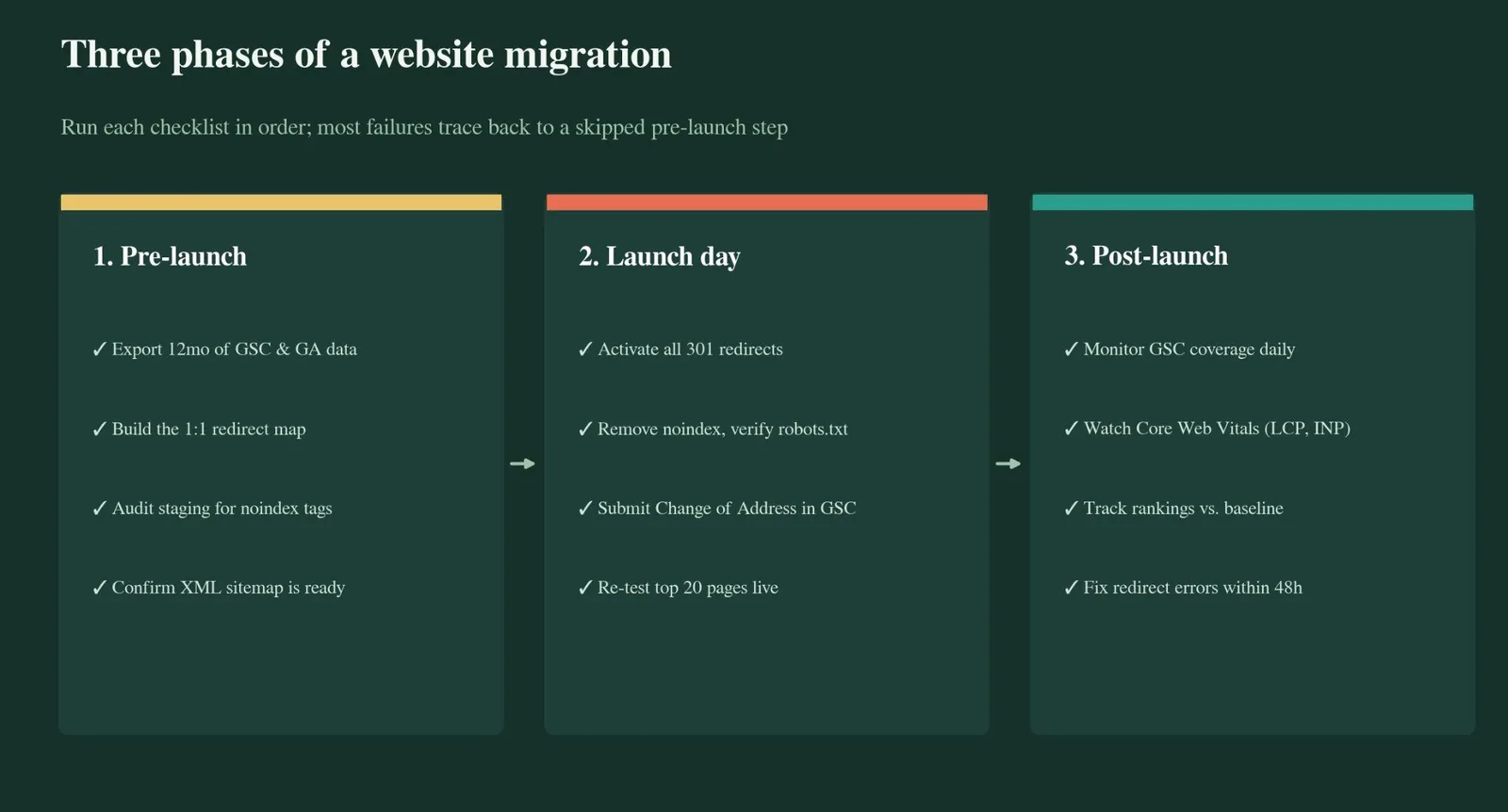
Task: Click "Build the 1:1 redirect map" item
Action: pos(209,430)
